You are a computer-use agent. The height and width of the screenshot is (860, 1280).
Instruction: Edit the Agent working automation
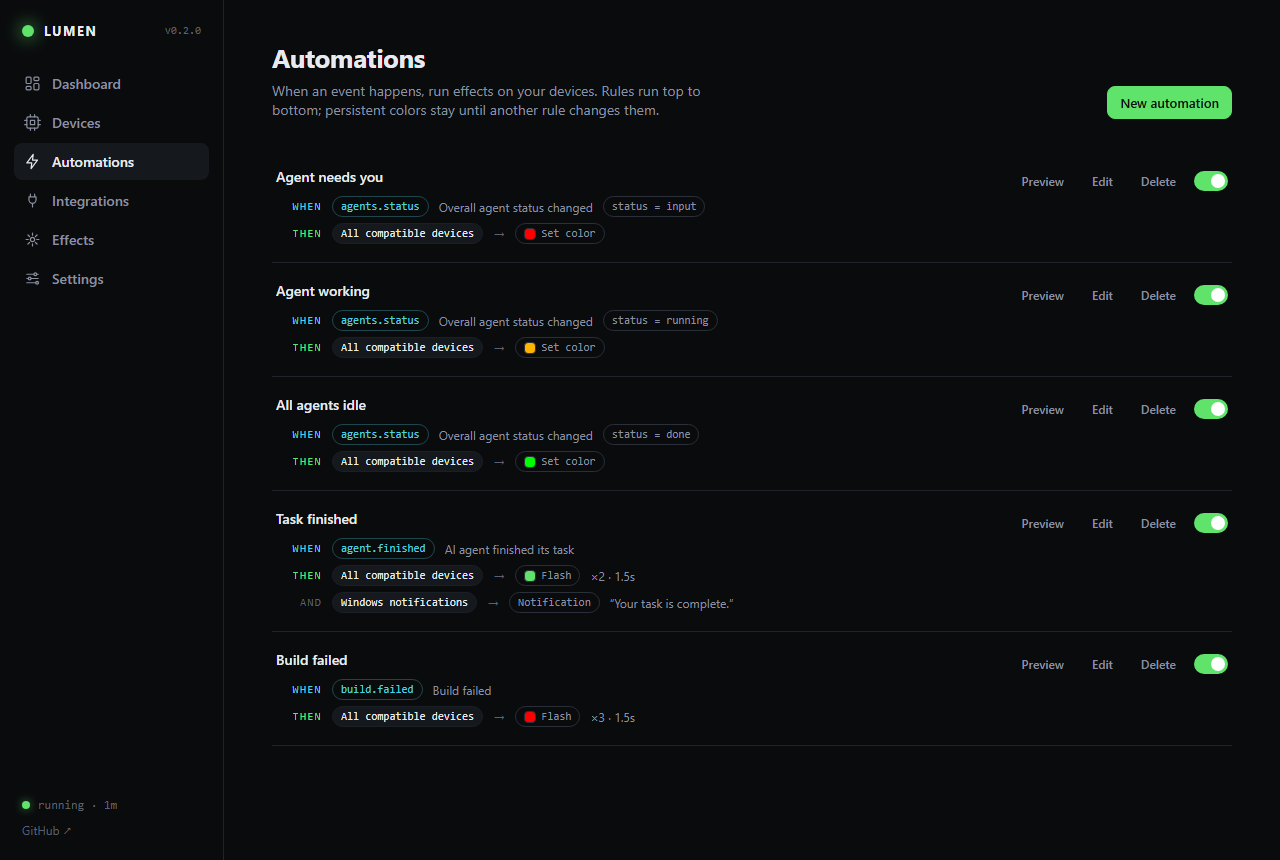click(x=1102, y=296)
